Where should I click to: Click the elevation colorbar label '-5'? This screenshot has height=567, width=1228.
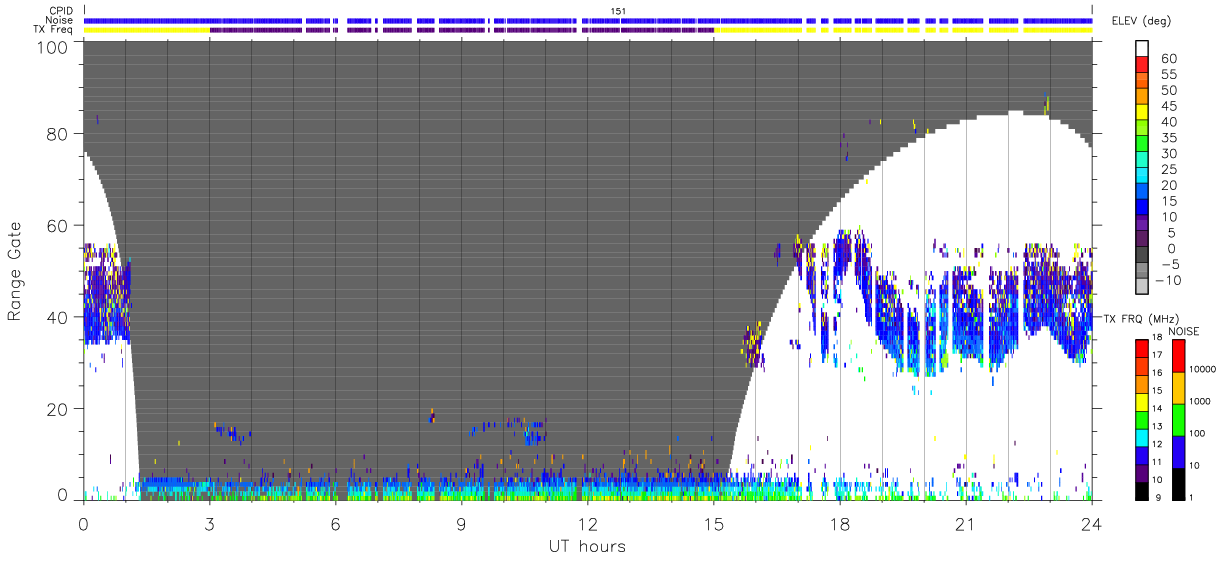pos(1171,264)
